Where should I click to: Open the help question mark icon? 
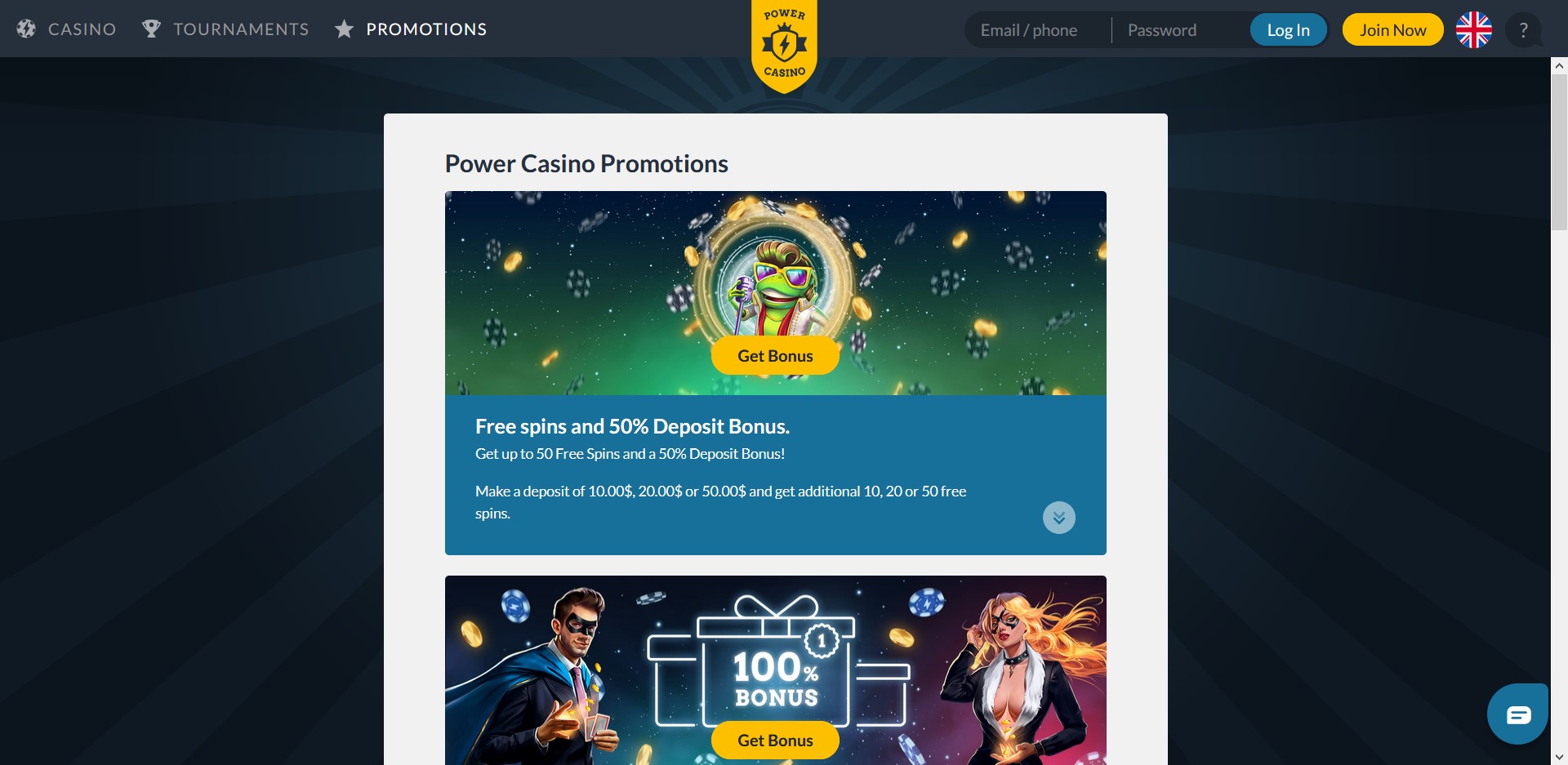coord(1523,30)
